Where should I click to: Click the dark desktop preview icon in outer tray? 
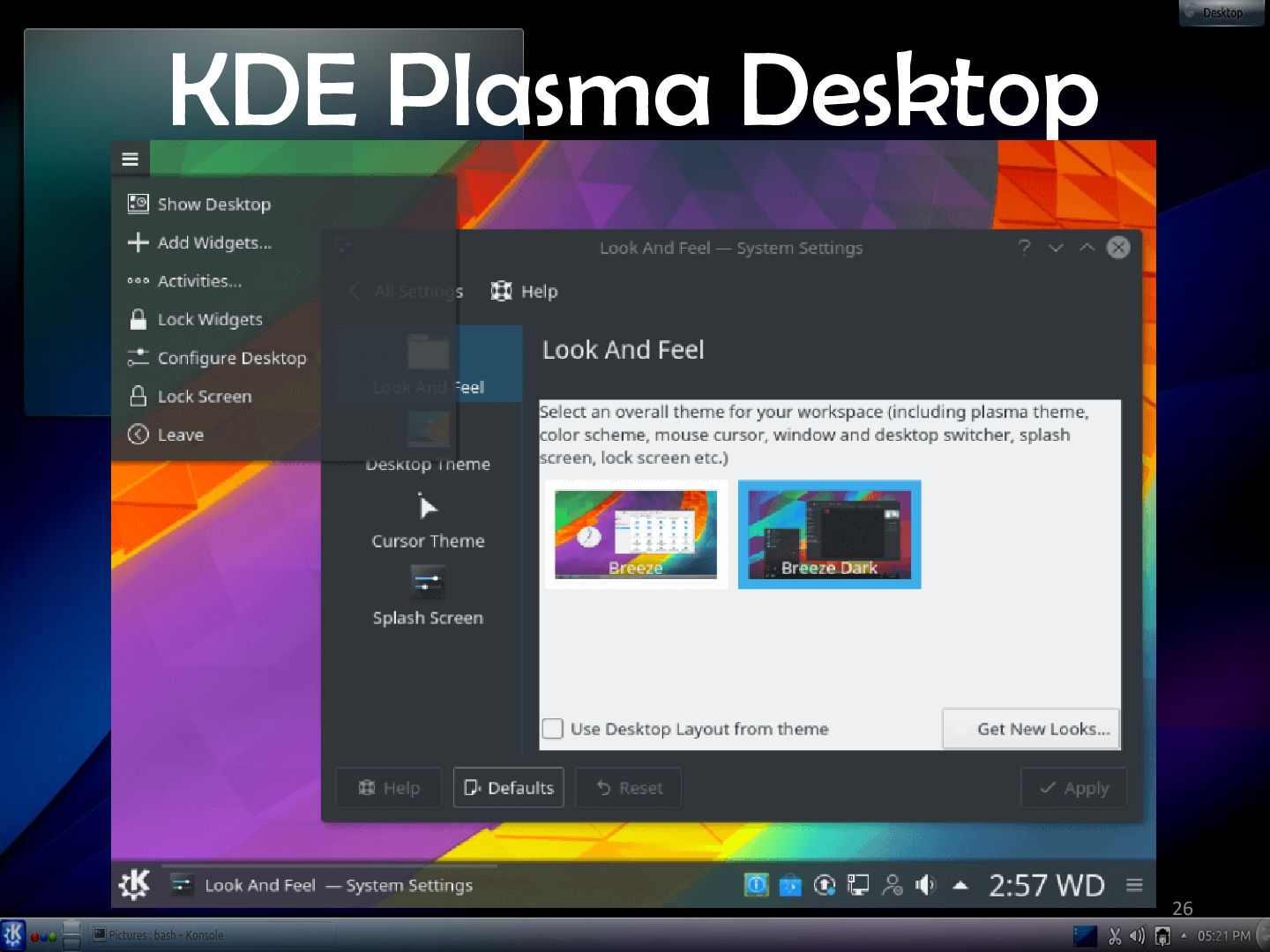point(1085,935)
